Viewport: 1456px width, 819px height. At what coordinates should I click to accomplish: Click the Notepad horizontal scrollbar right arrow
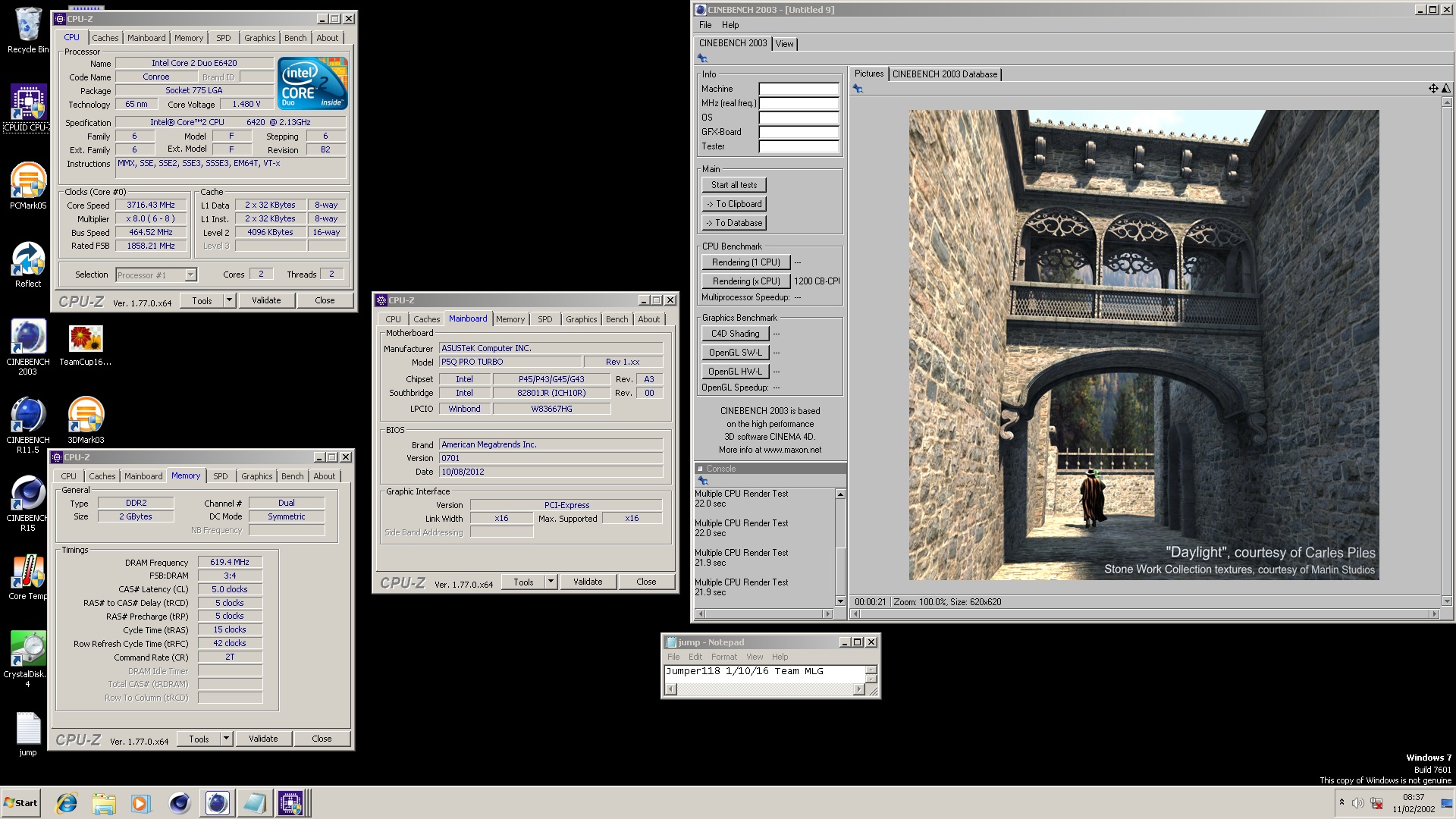(858, 689)
